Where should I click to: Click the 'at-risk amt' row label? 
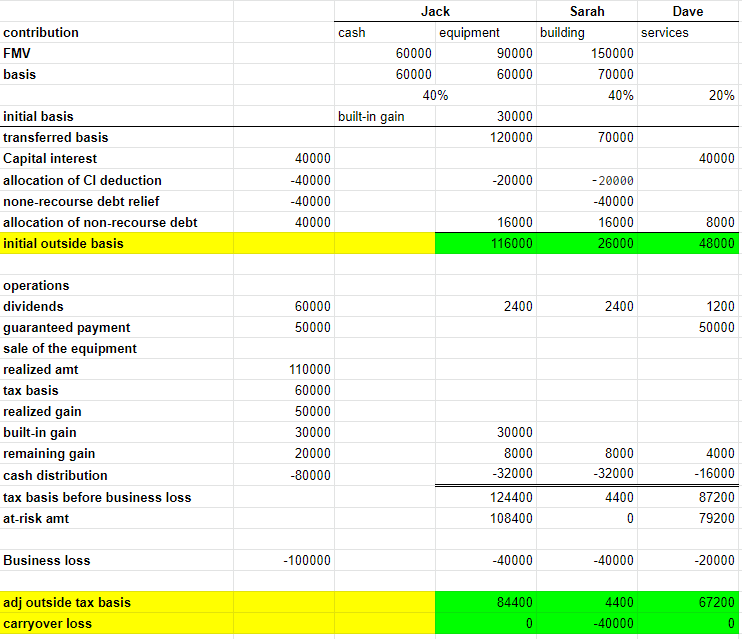point(36,518)
